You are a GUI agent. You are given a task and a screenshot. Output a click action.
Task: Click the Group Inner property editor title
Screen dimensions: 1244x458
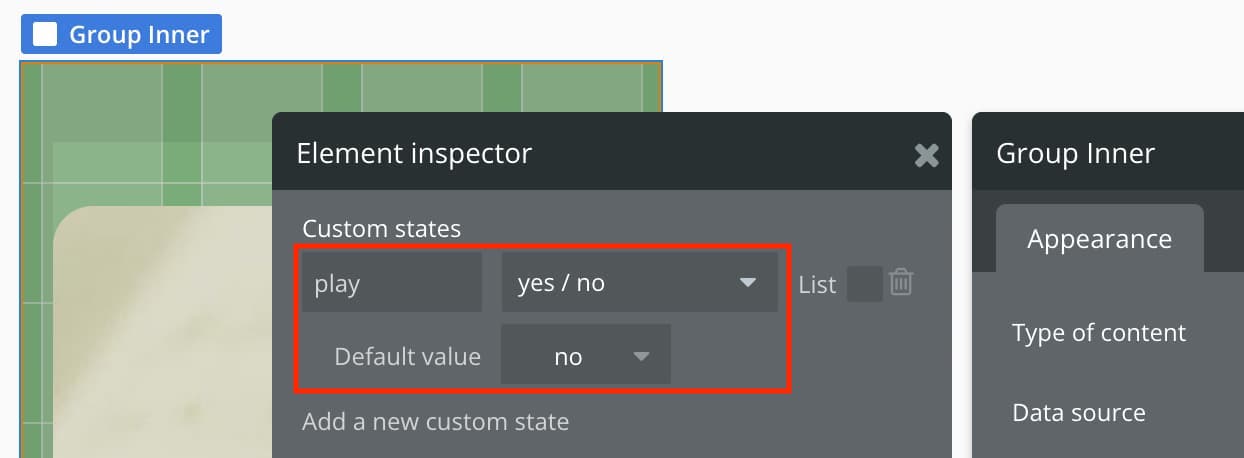pos(1075,153)
